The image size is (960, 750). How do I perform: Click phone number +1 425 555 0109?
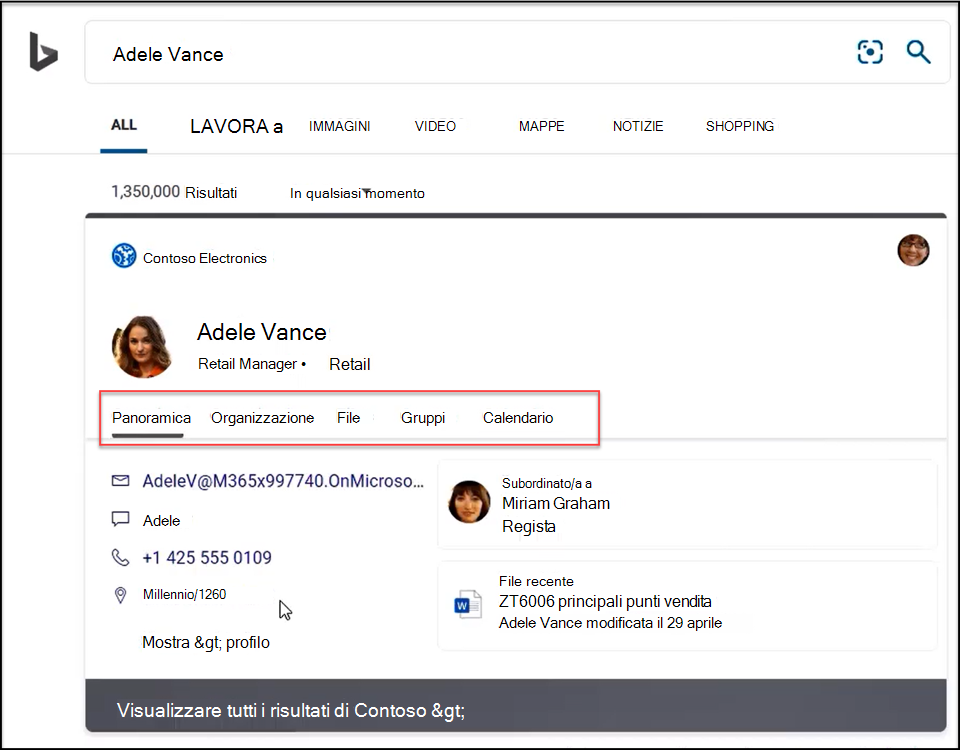tap(207, 557)
